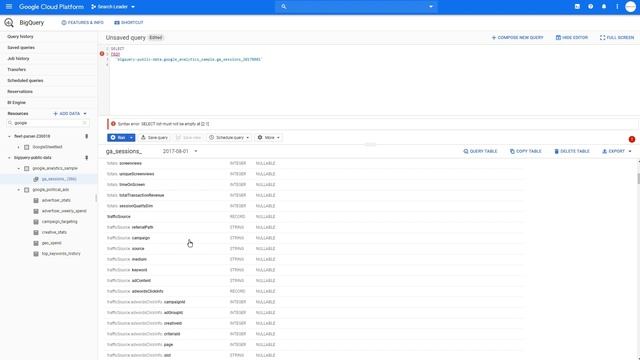Screen dimensions: 640x360
Task: Click the dataset icon for google_political_ads
Action: [27, 190]
